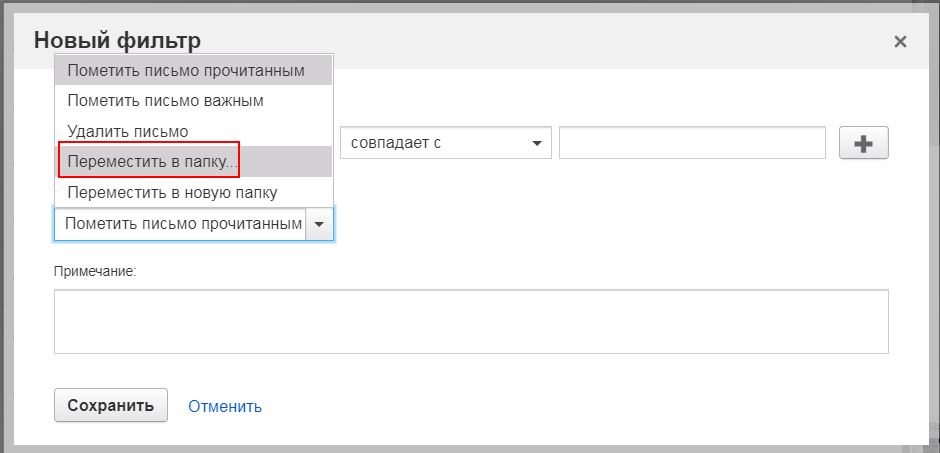Cancel via the Отменить link
This screenshot has height=453, width=940.
click(x=225, y=406)
